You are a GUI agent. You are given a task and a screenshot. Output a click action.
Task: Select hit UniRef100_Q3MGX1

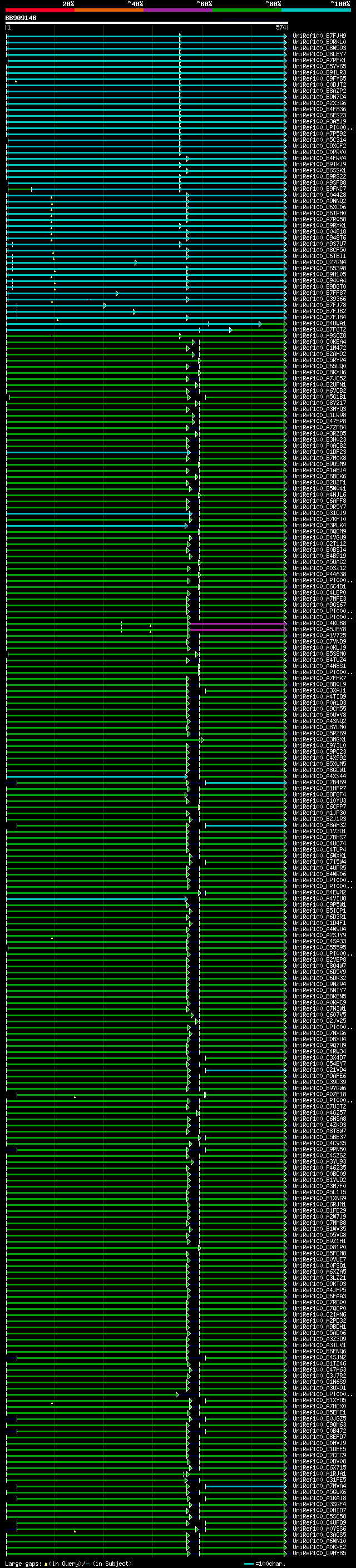(319, 740)
